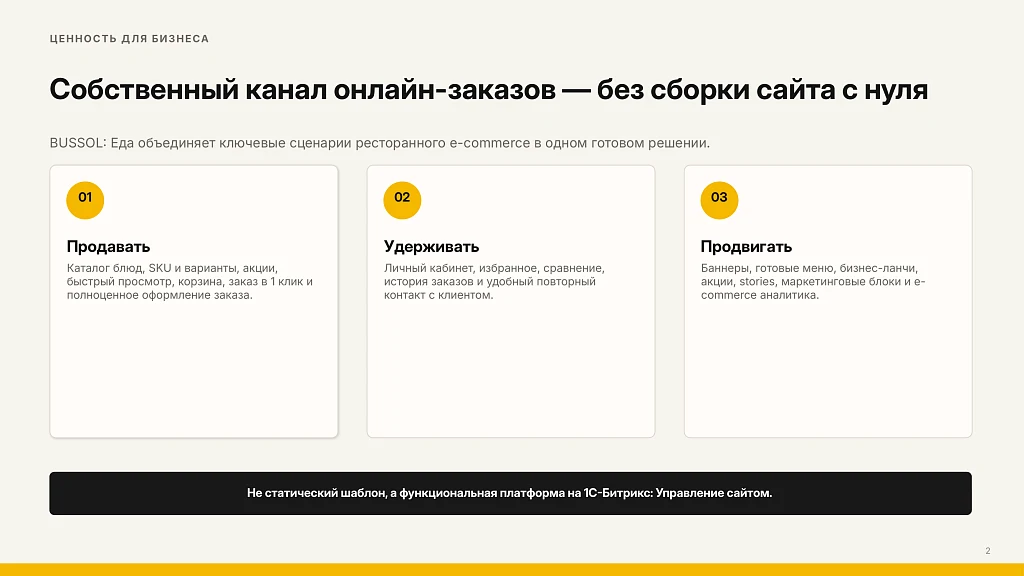Click the black banner 'Не статический шаблон'
The width and height of the screenshot is (1024, 576).
511,493
